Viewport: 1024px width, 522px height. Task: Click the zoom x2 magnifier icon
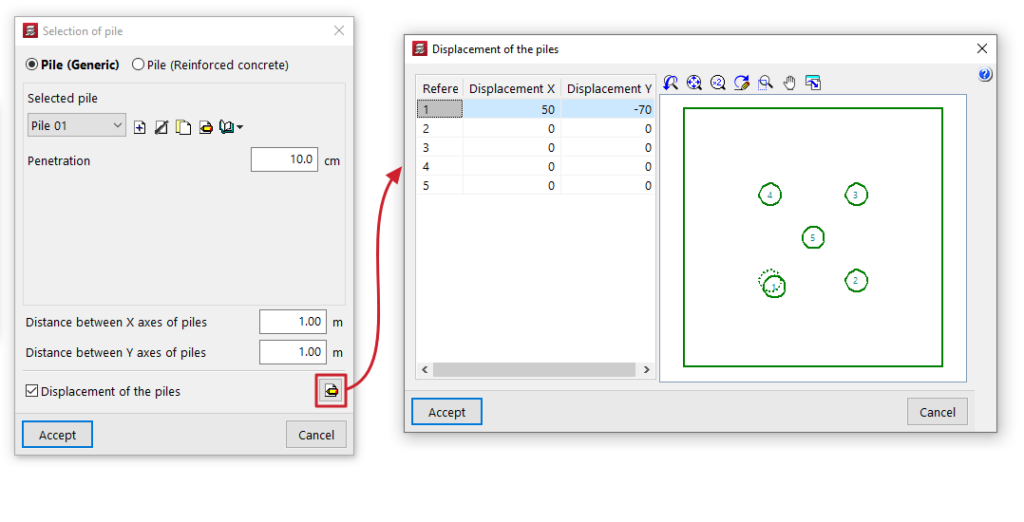(x=718, y=83)
